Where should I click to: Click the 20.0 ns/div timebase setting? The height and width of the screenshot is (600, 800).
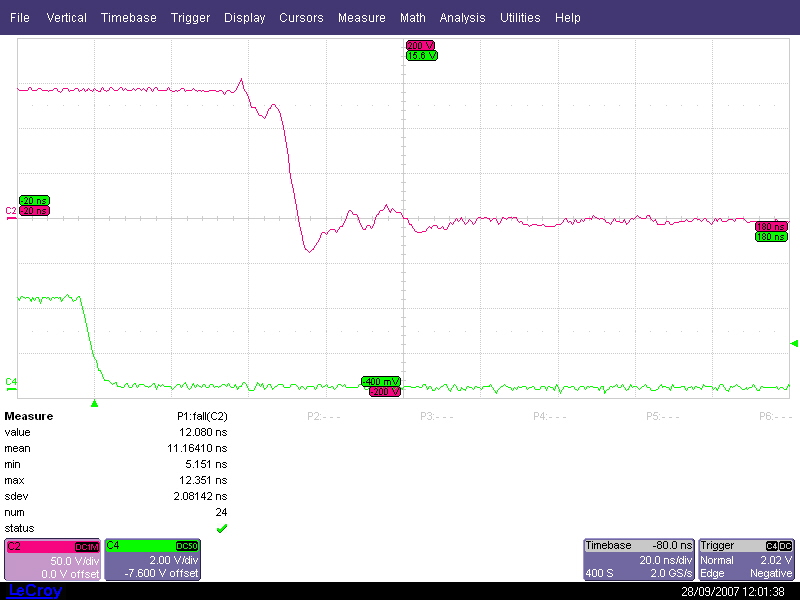point(666,560)
